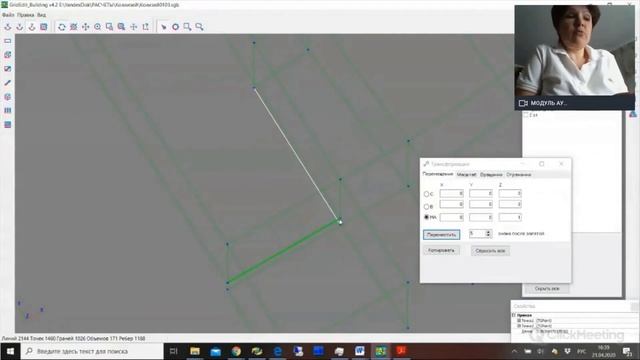Open the Windows Start menu
Screen dimensions: 640x360
coord(10,351)
